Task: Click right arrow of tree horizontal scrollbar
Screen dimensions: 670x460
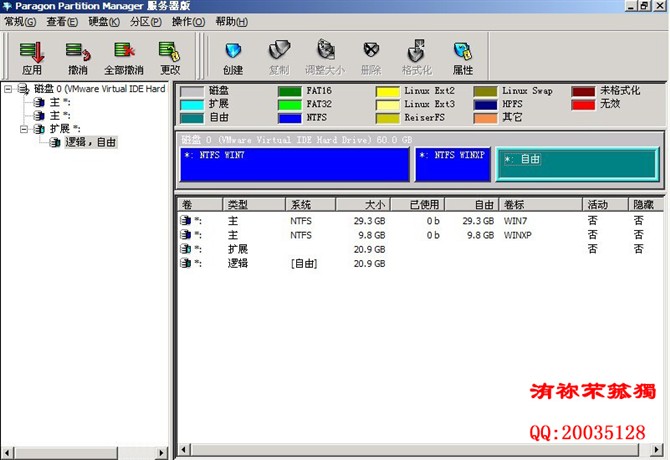Action: [162, 452]
